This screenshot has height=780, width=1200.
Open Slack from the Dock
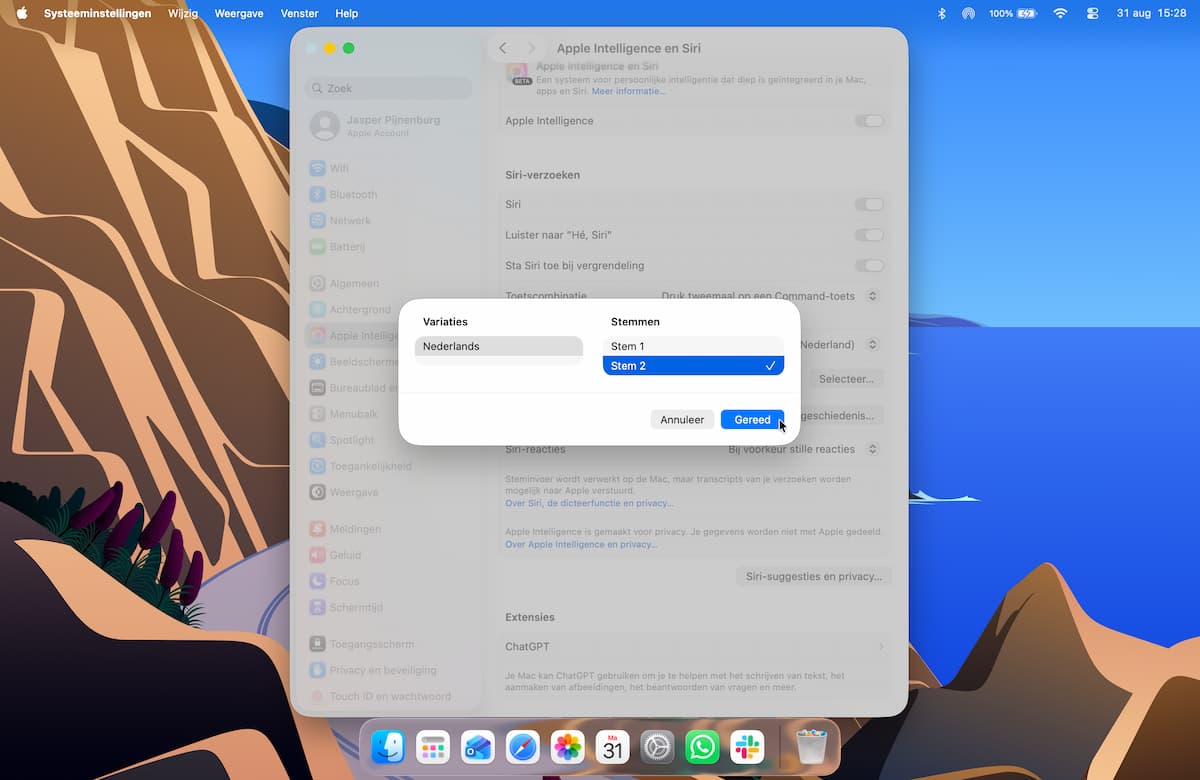747,746
